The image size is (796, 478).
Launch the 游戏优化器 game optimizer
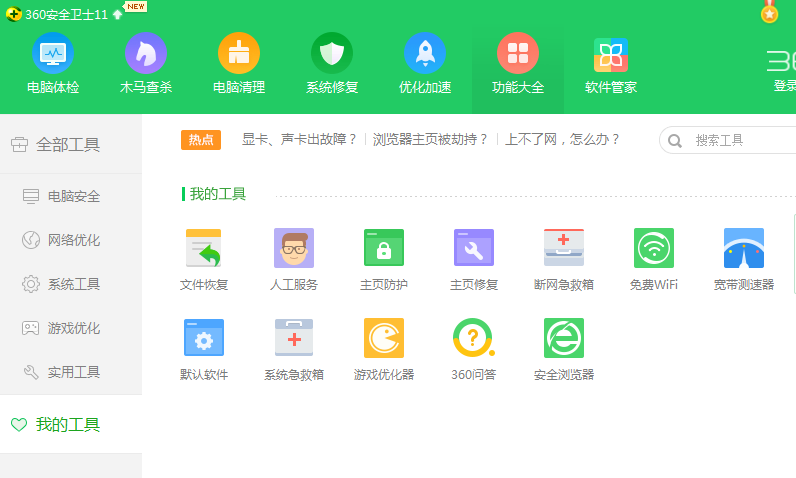[384, 350]
